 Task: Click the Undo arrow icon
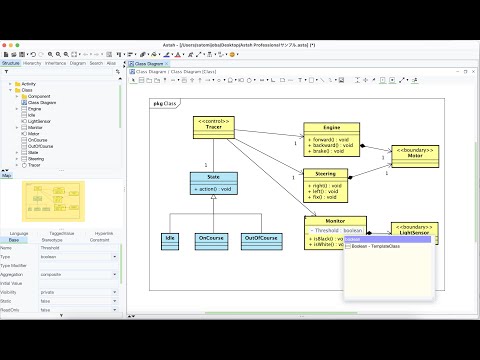point(33,54)
